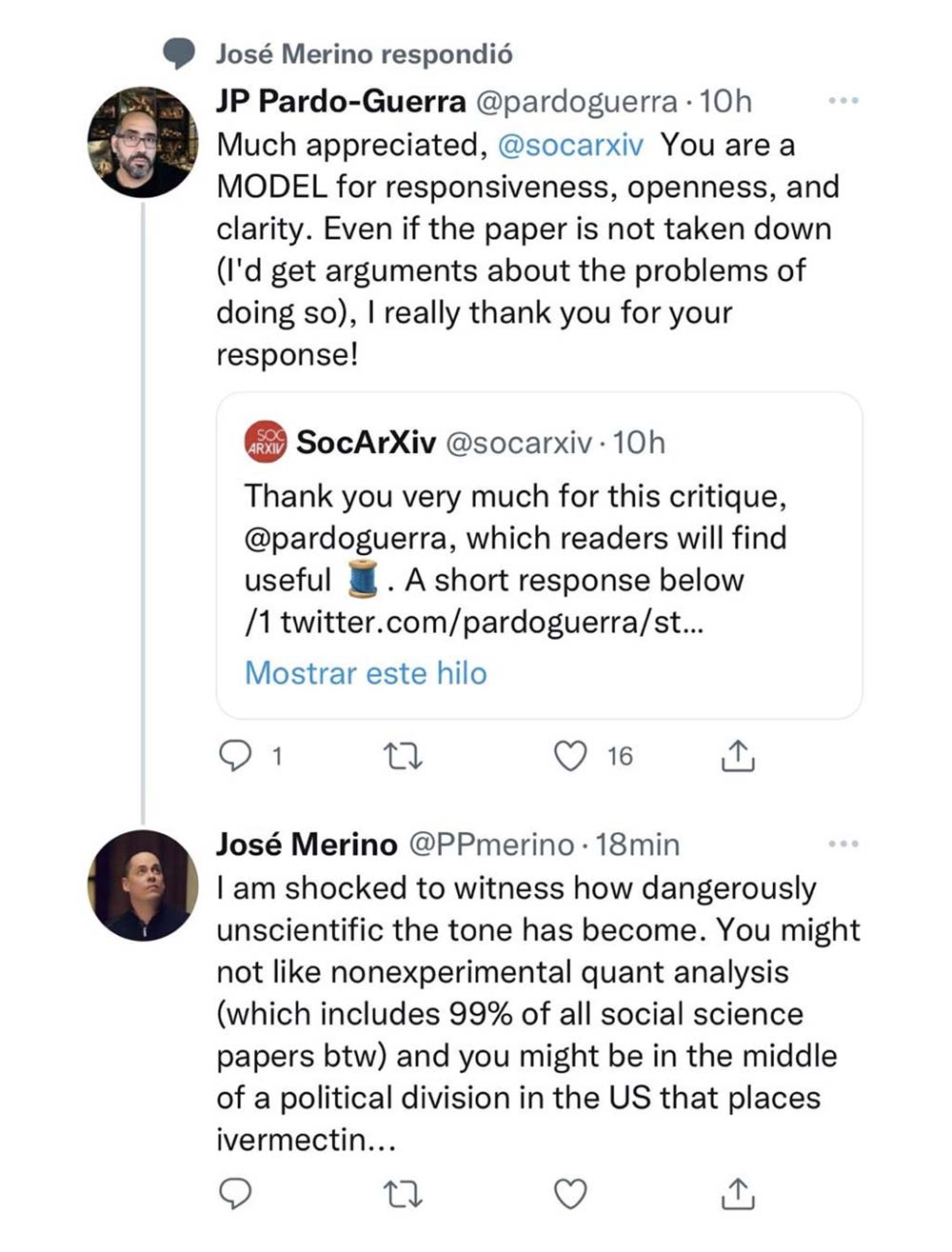
Task: Reply to José Merino's tweet
Action: click(235, 1193)
